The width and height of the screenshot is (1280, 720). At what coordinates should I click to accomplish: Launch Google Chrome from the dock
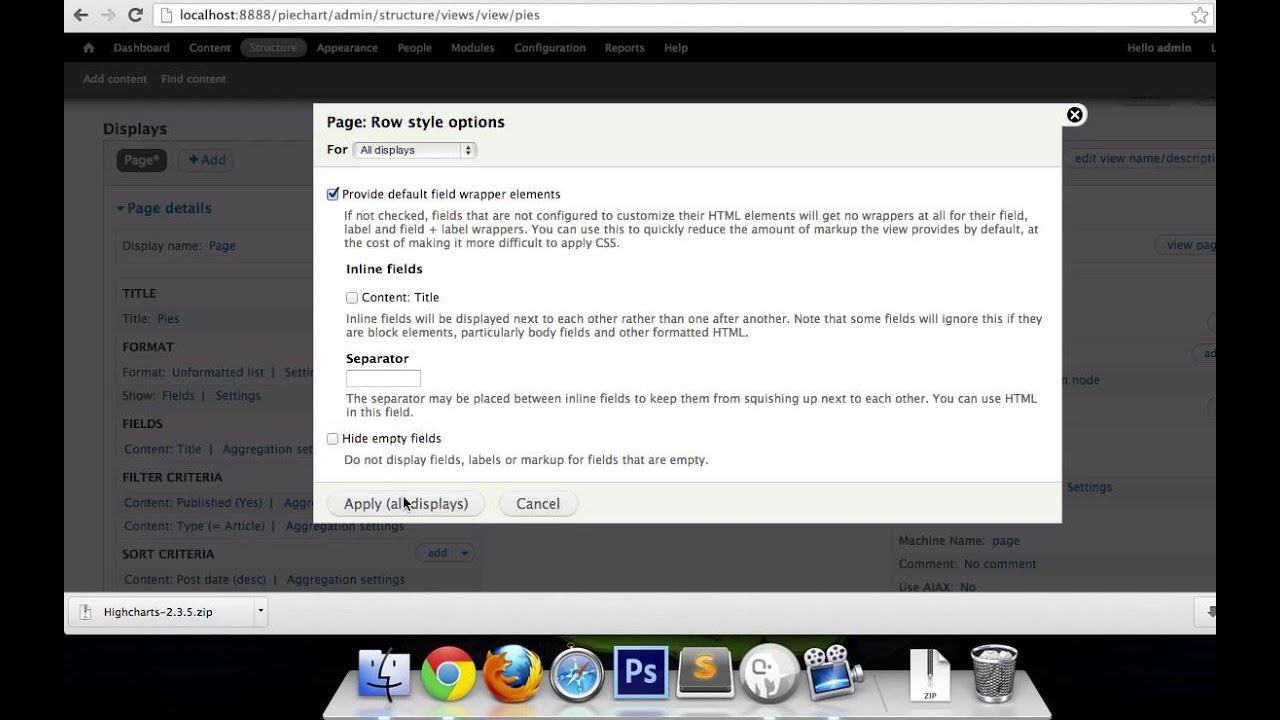(x=448, y=673)
